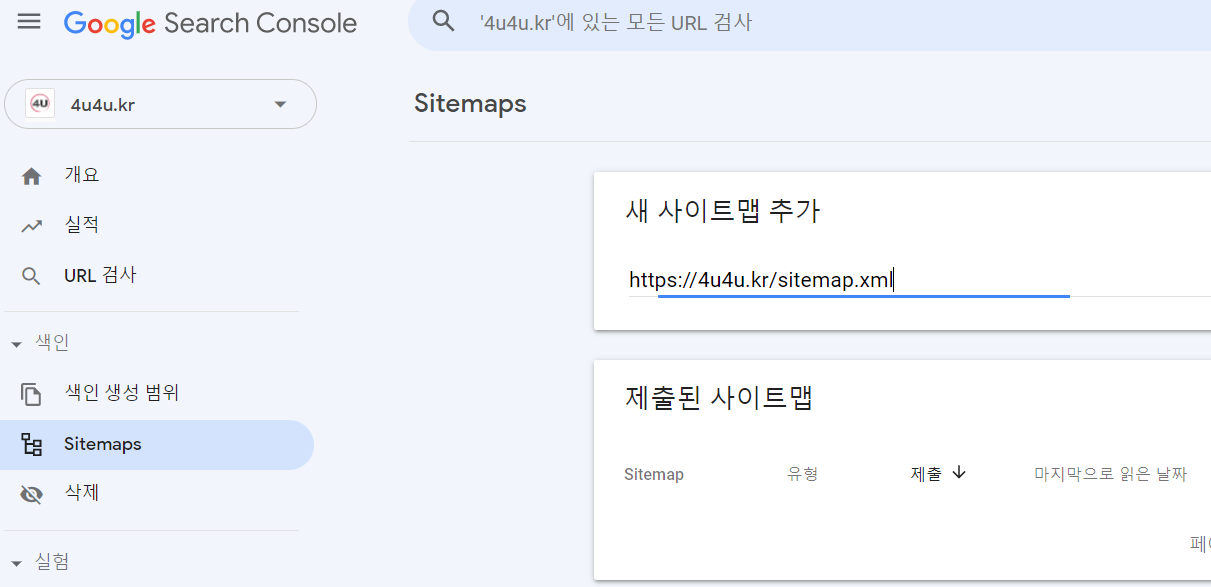Click the Google Search Console logo
1211x587 pixels.
(x=210, y=23)
